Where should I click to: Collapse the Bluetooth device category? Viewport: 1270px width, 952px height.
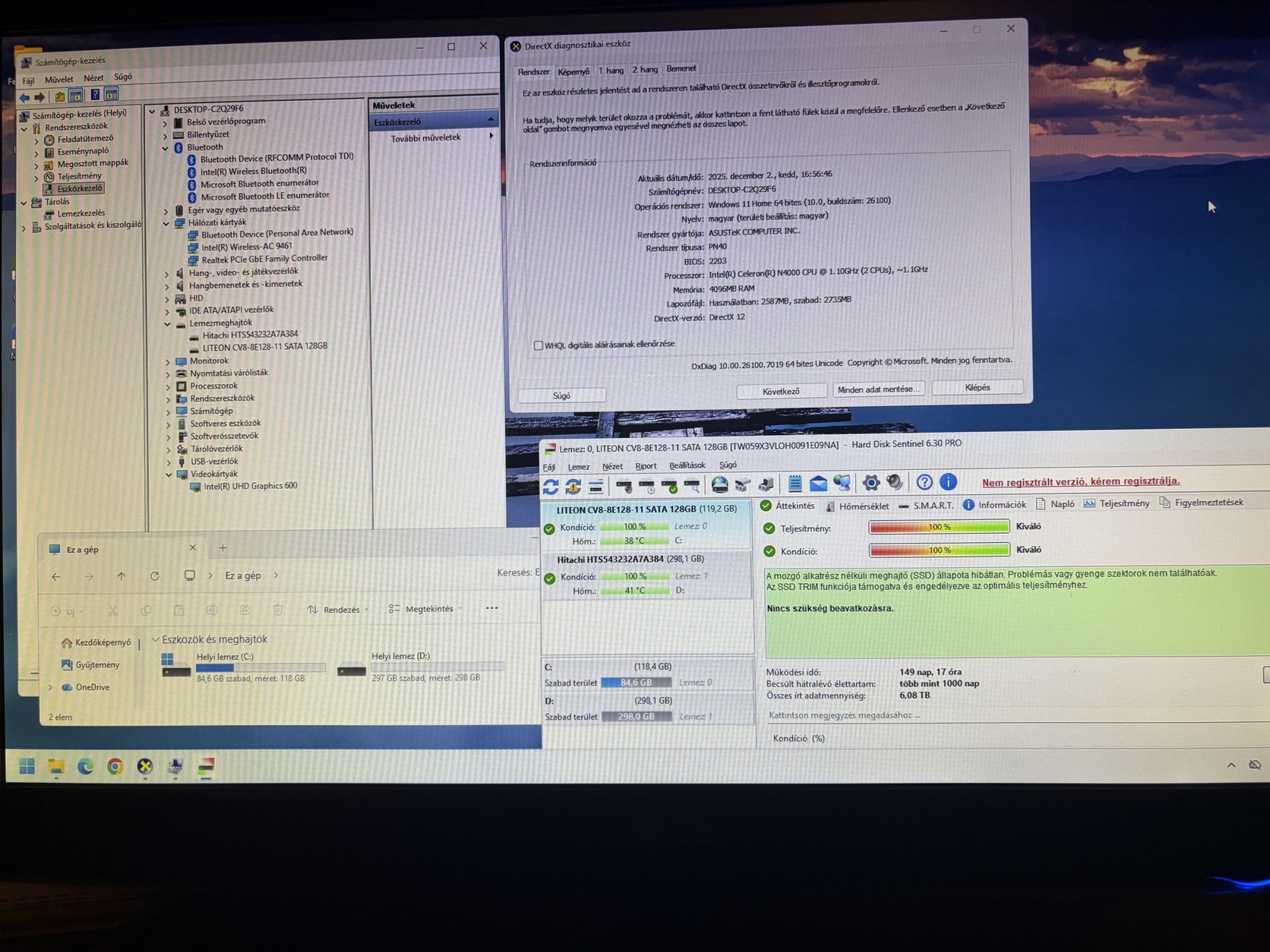166,148
